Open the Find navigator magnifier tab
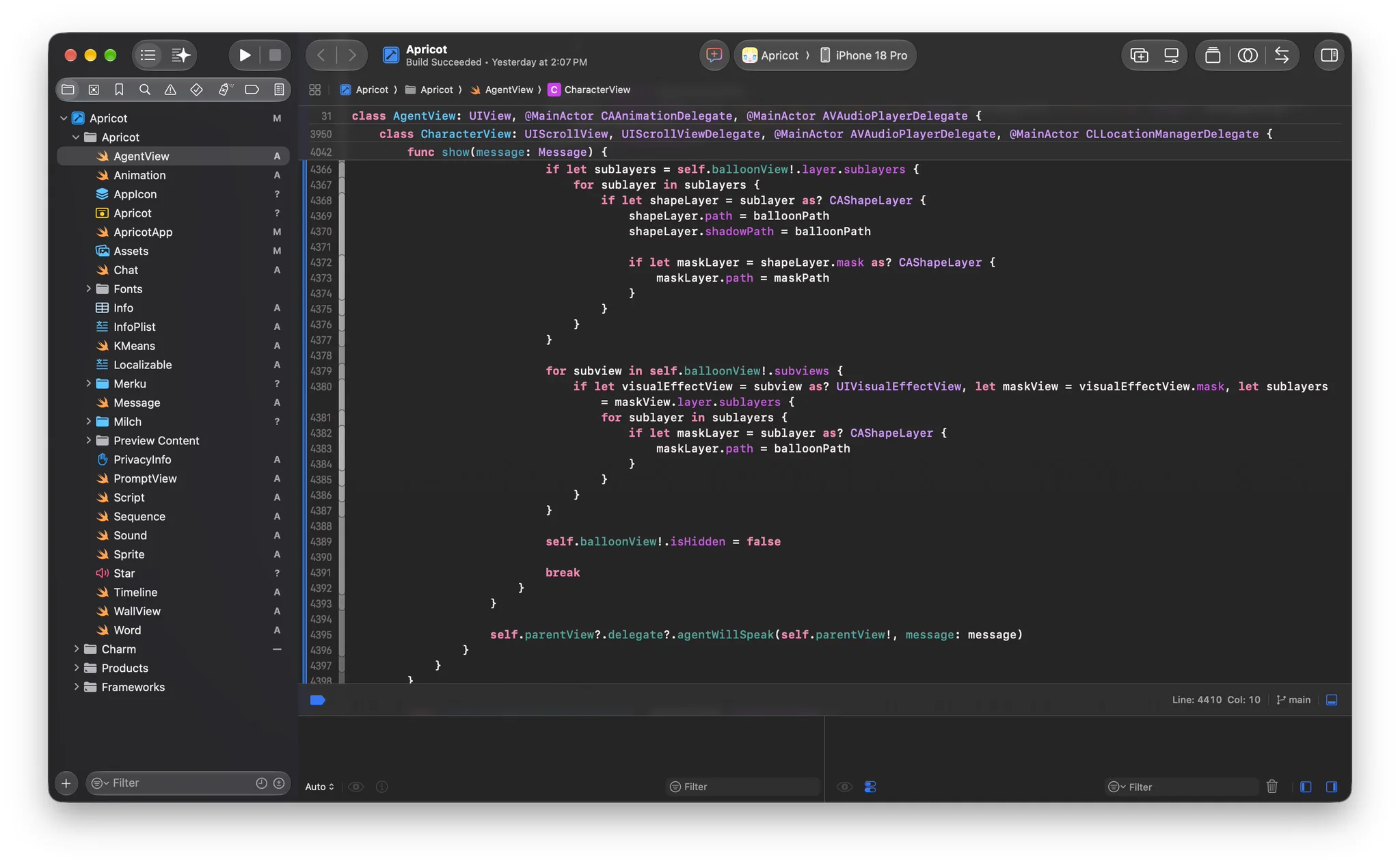Viewport: 1400px width, 866px height. pyautogui.click(x=145, y=90)
